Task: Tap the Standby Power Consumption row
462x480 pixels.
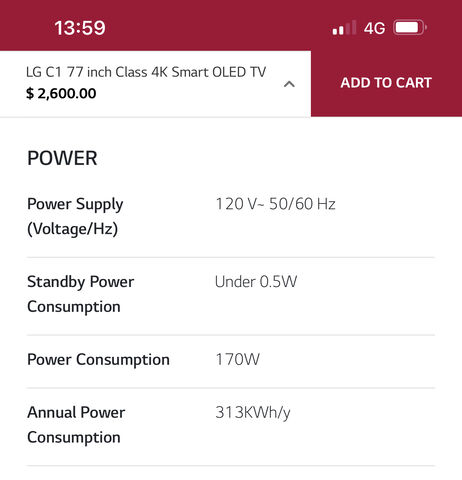Action: 231,296
